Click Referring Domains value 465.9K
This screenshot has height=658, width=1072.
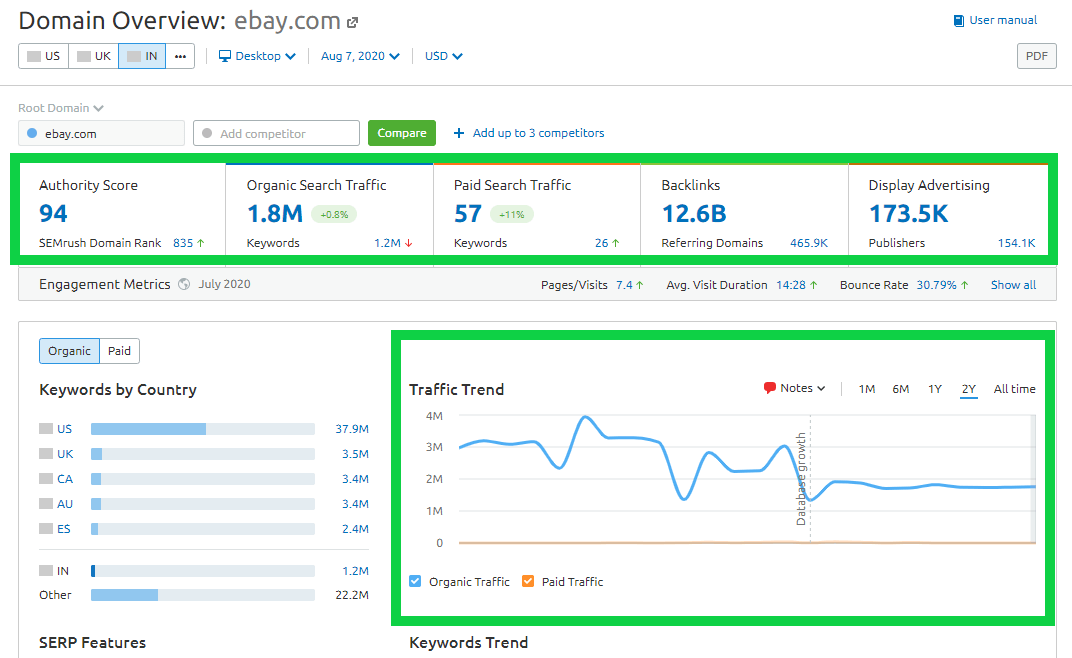(809, 243)
